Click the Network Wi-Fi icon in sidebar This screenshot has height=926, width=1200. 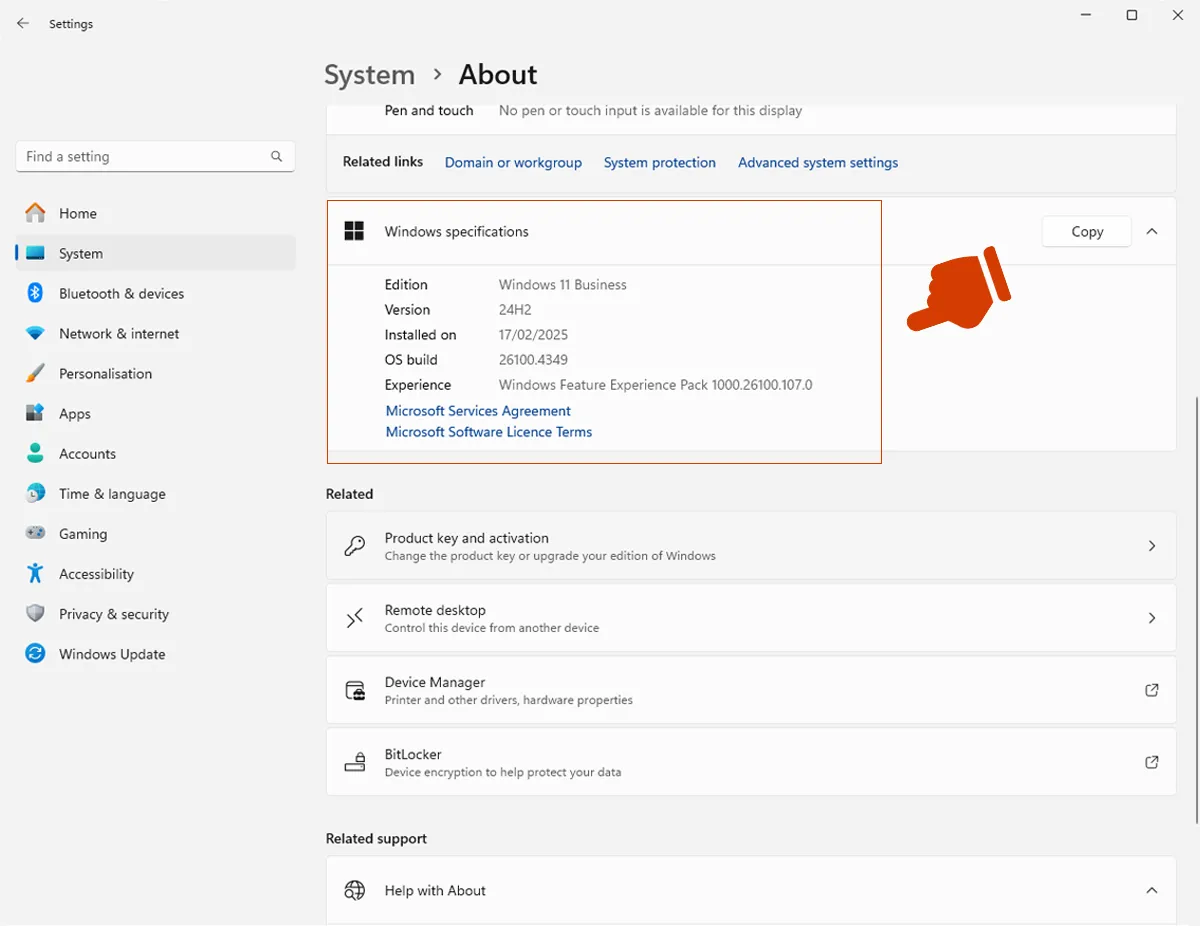click(35, 333)
